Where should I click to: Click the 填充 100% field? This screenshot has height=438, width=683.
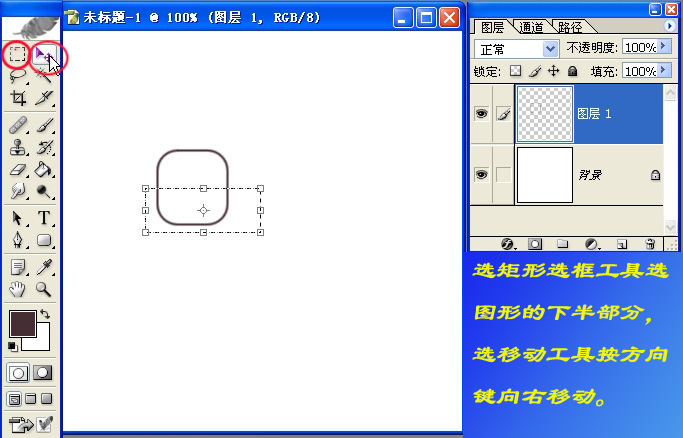[x=639, y=71]
